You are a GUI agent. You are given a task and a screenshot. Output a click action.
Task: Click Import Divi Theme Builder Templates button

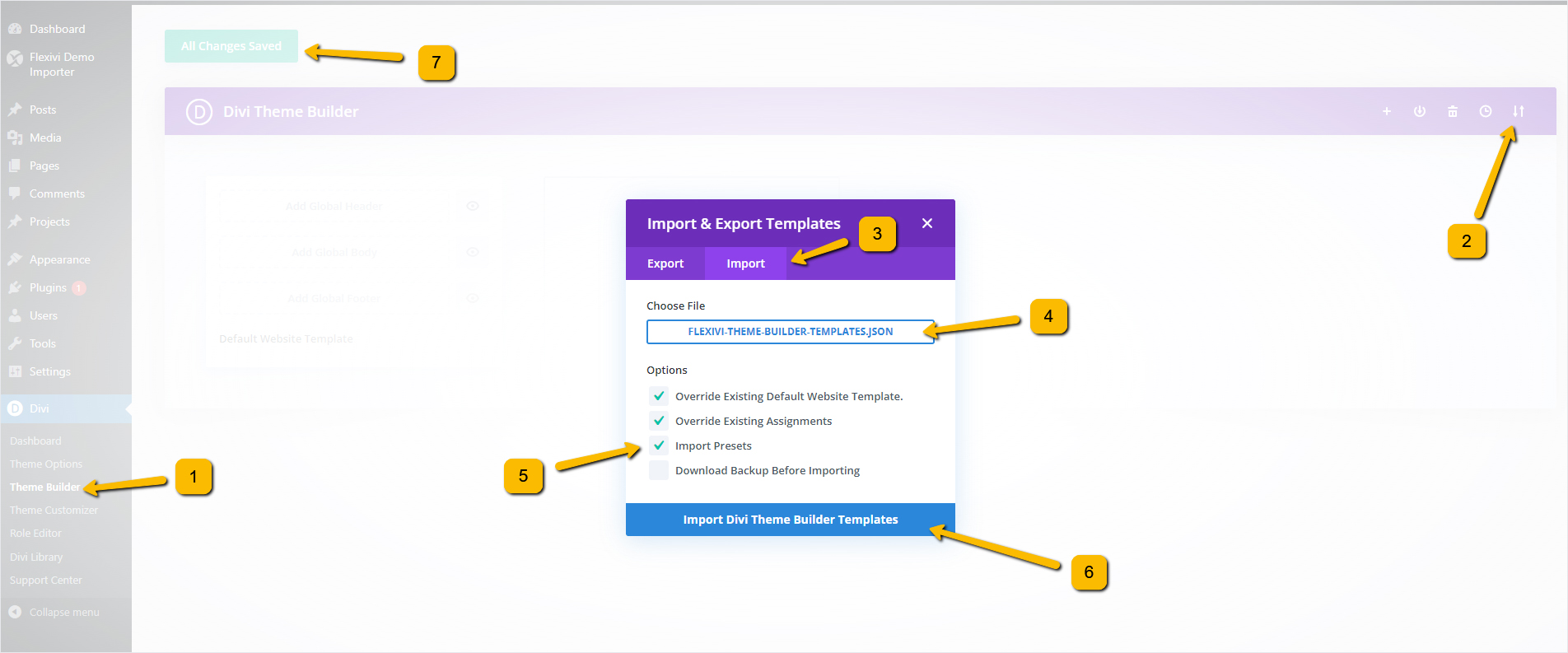[x=790, y=520]
